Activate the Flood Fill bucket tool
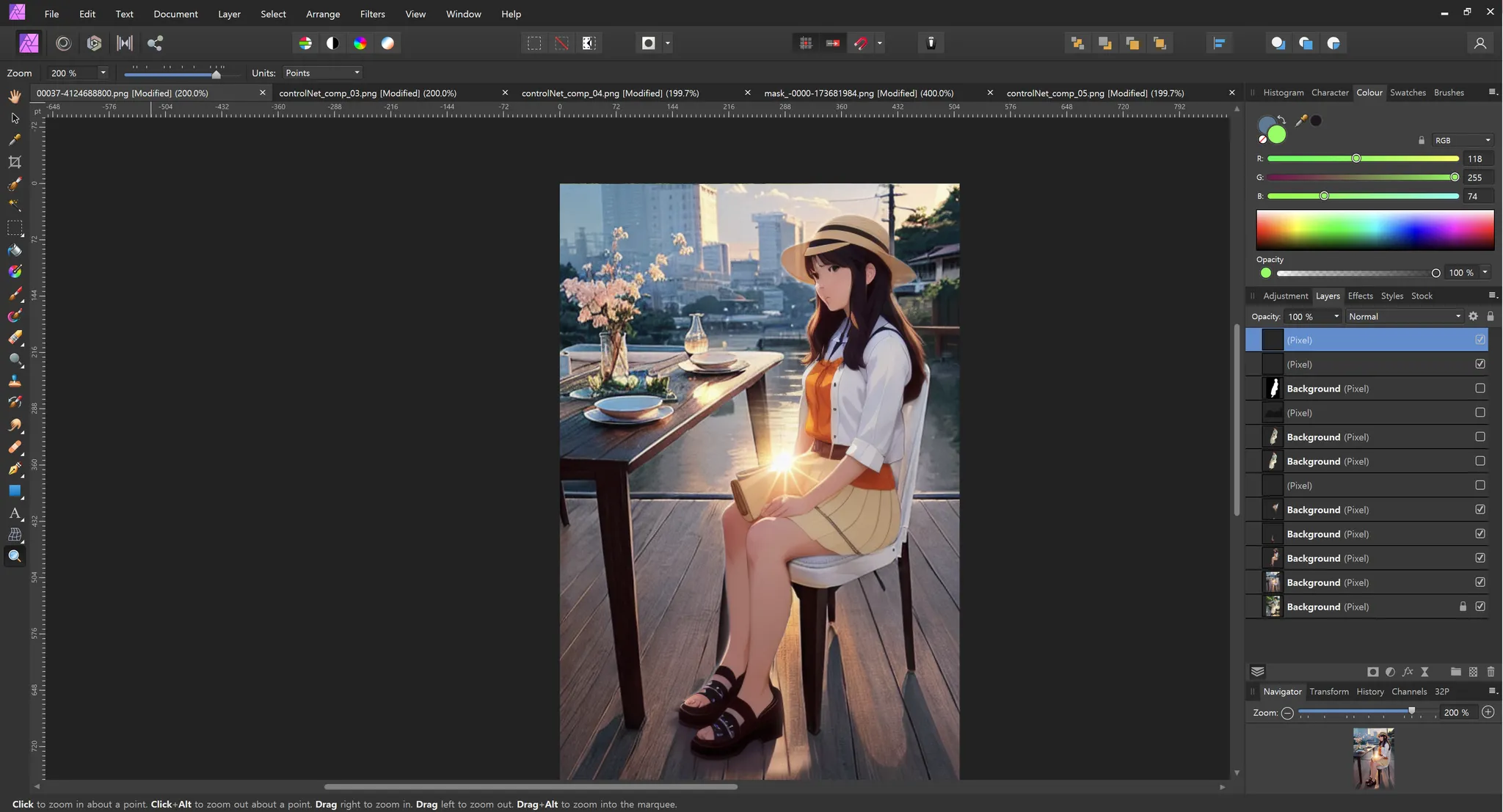Image resolution: width=1503 pixels, height=812 pixels. coord(15,250)
